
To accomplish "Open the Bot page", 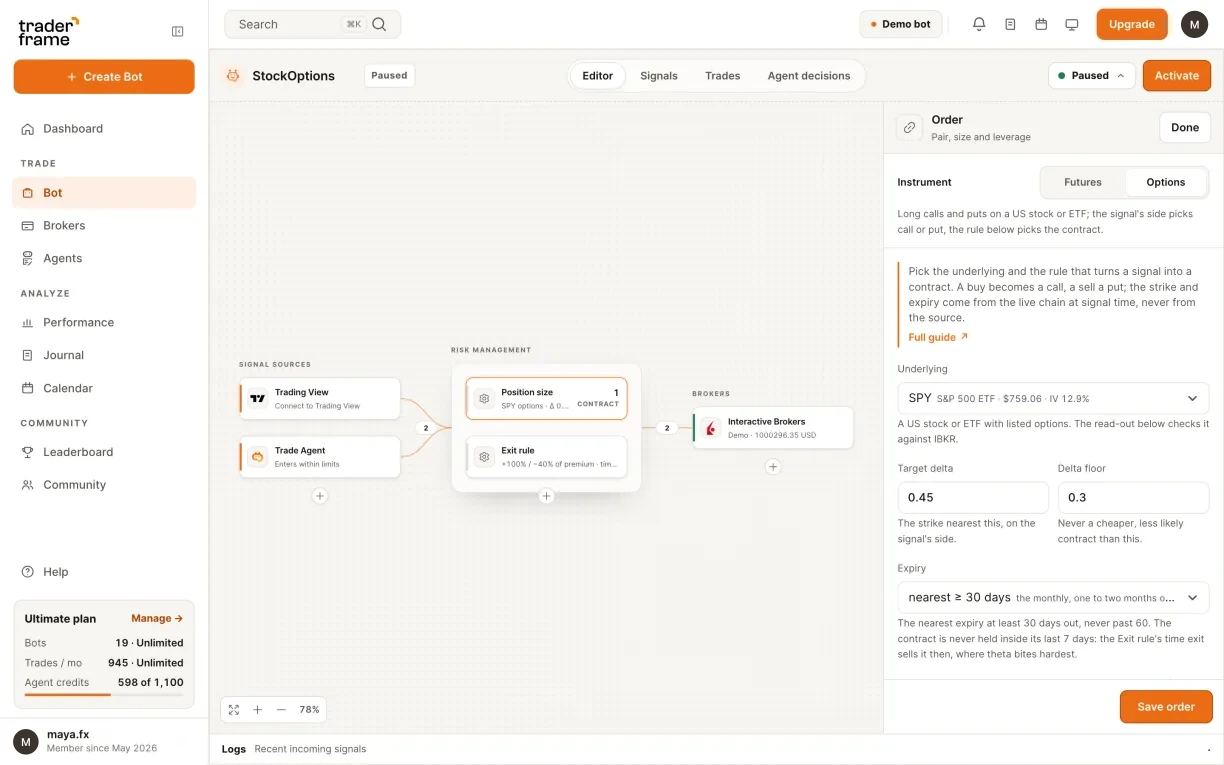I will [104, 192].
